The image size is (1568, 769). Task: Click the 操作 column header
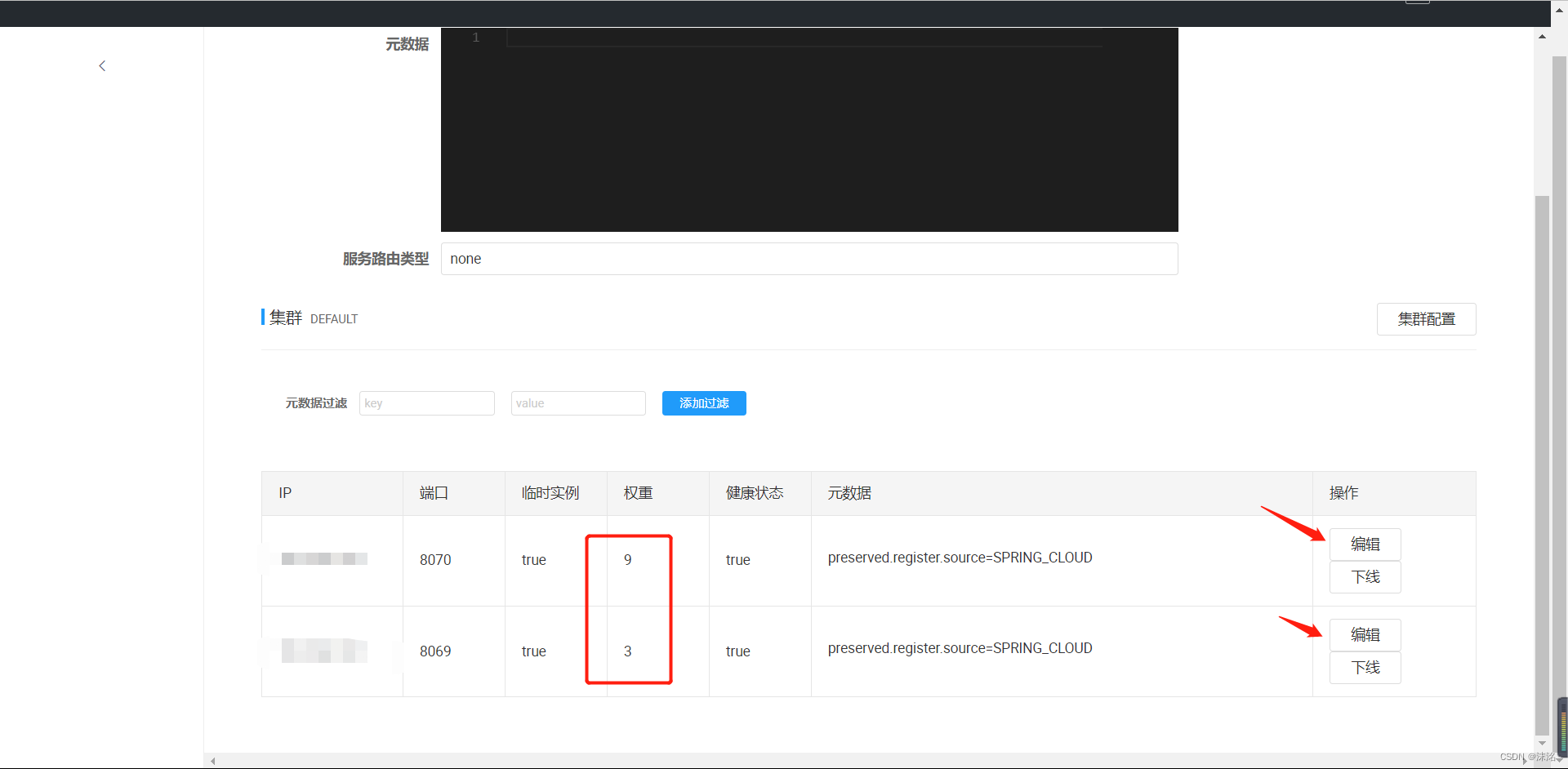click(x=1343, y=493)
